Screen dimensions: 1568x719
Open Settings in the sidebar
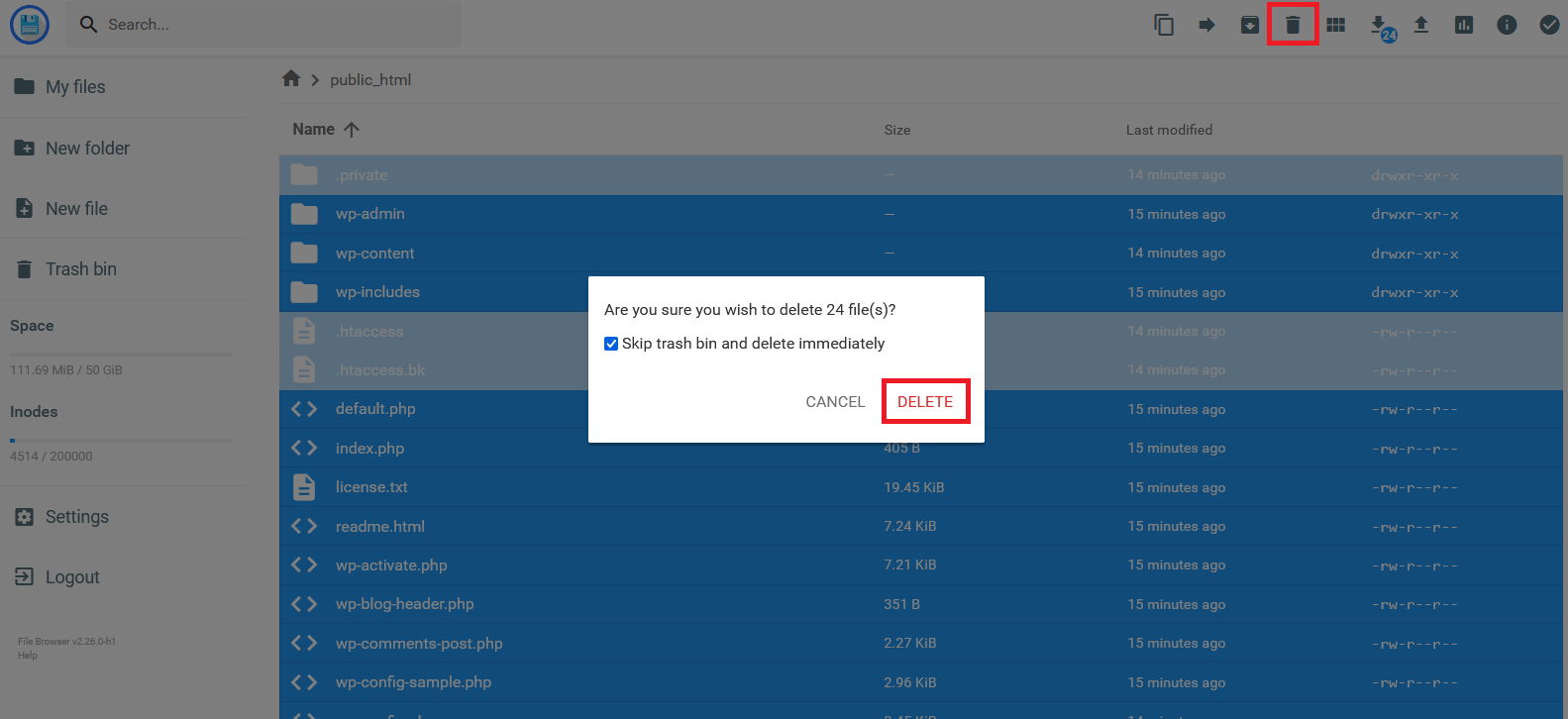point(76,517)
